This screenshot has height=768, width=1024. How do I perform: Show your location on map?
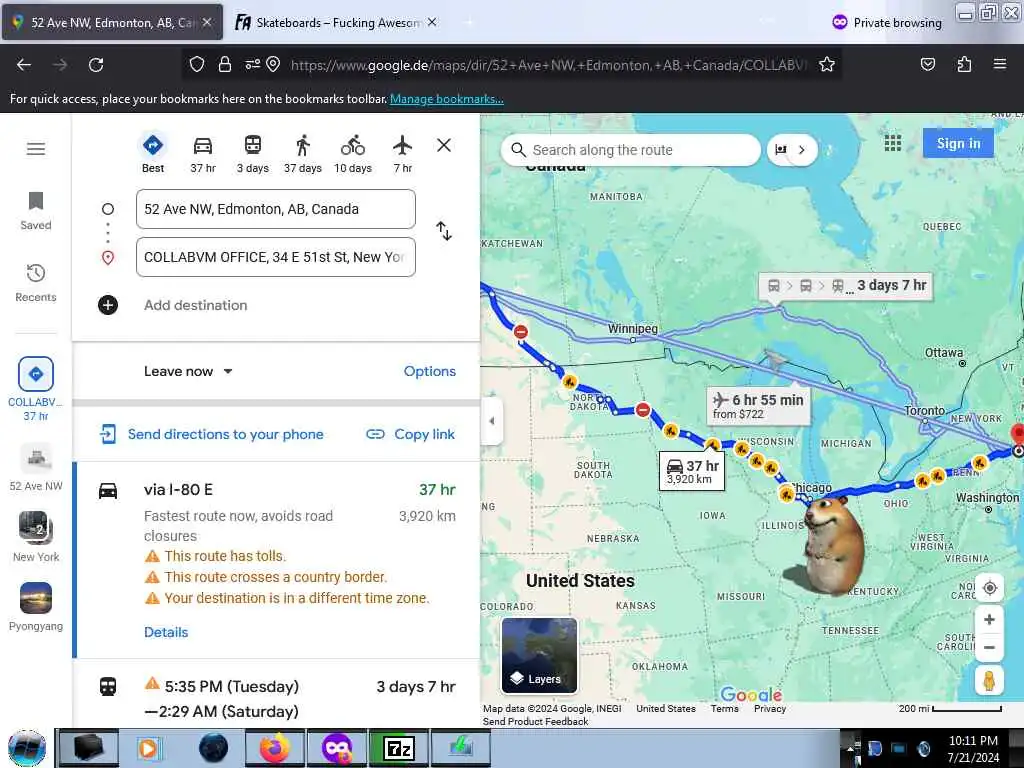click(989, 588)
